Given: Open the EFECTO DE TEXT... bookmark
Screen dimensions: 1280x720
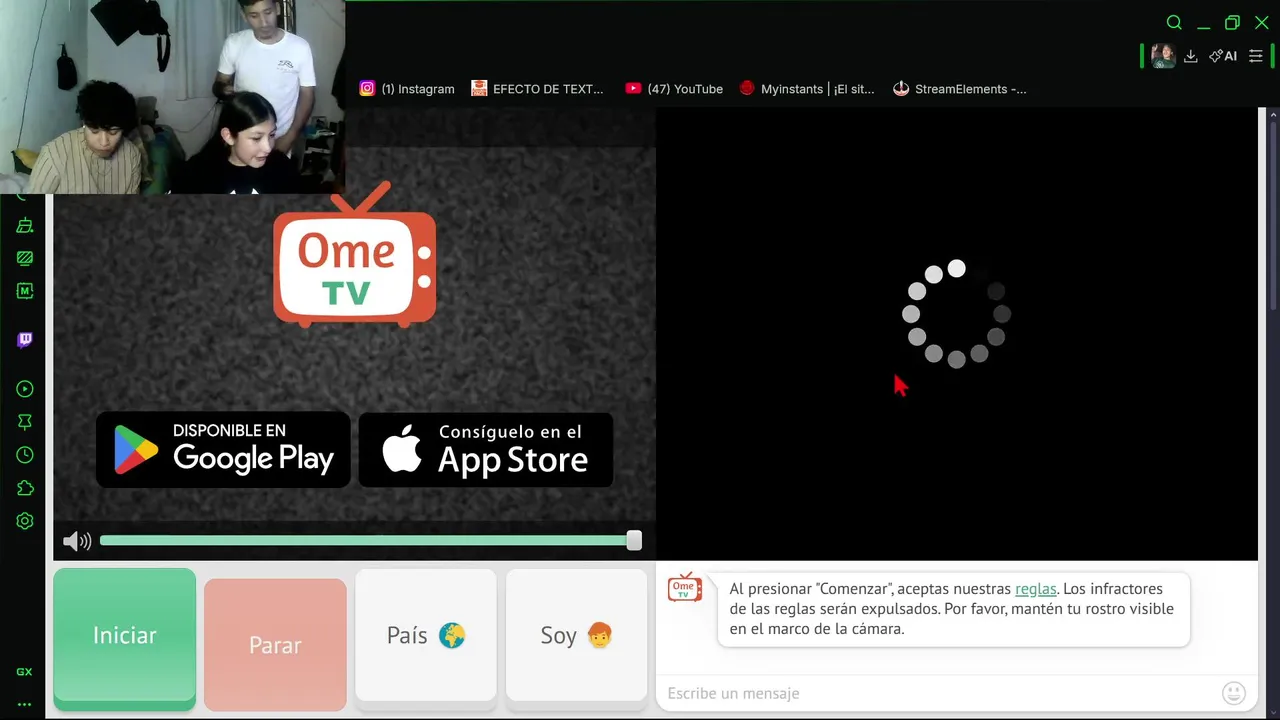Looking at the screenshot, I should point(538,89).
